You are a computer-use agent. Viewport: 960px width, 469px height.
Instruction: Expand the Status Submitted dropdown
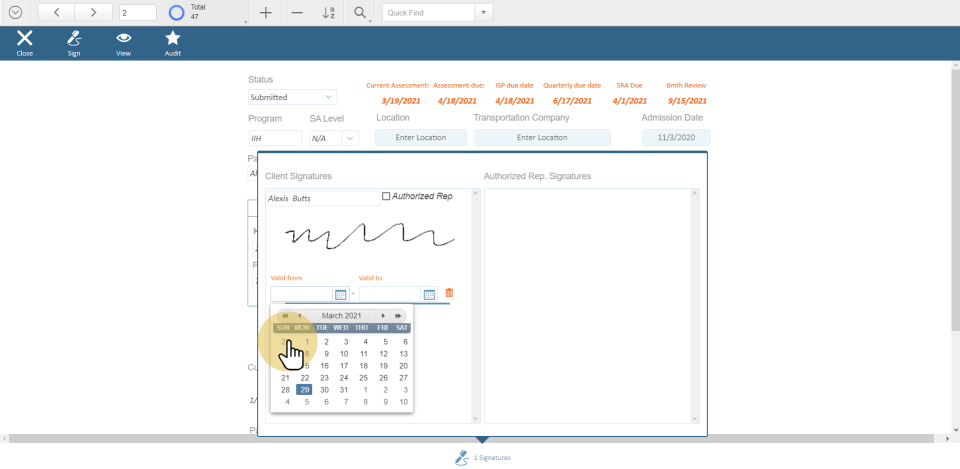pos(329,97)
